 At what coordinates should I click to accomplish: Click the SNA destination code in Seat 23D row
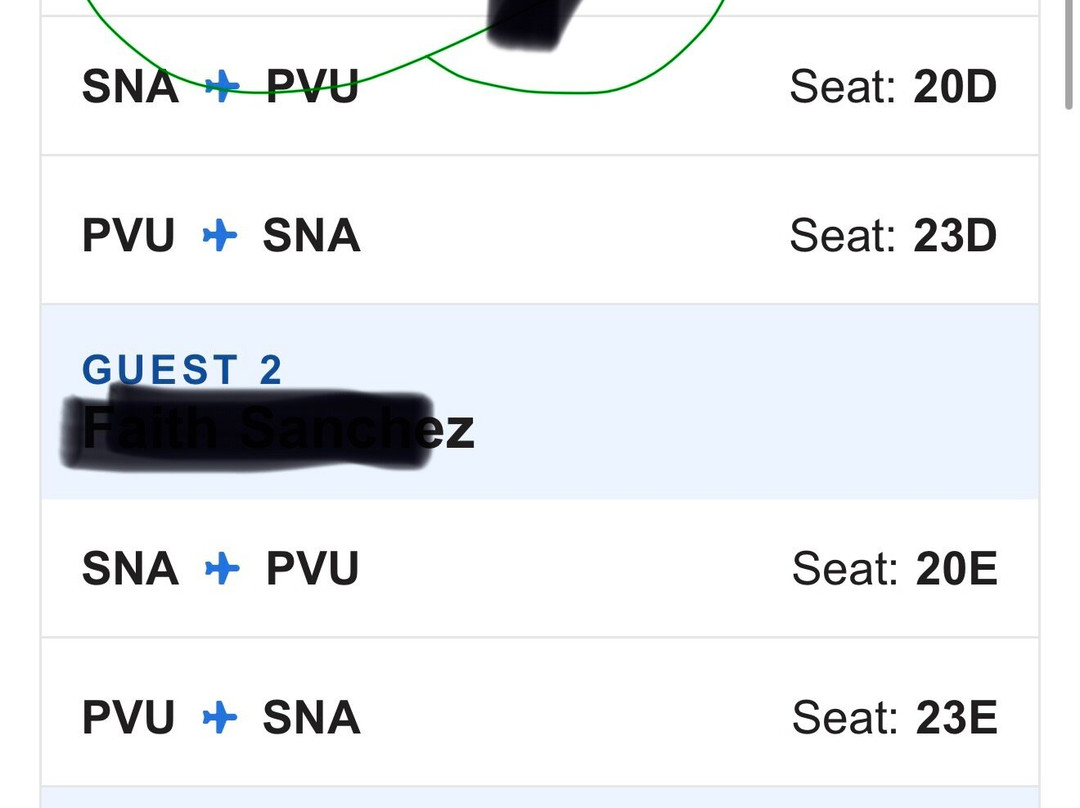coord(311,236)
